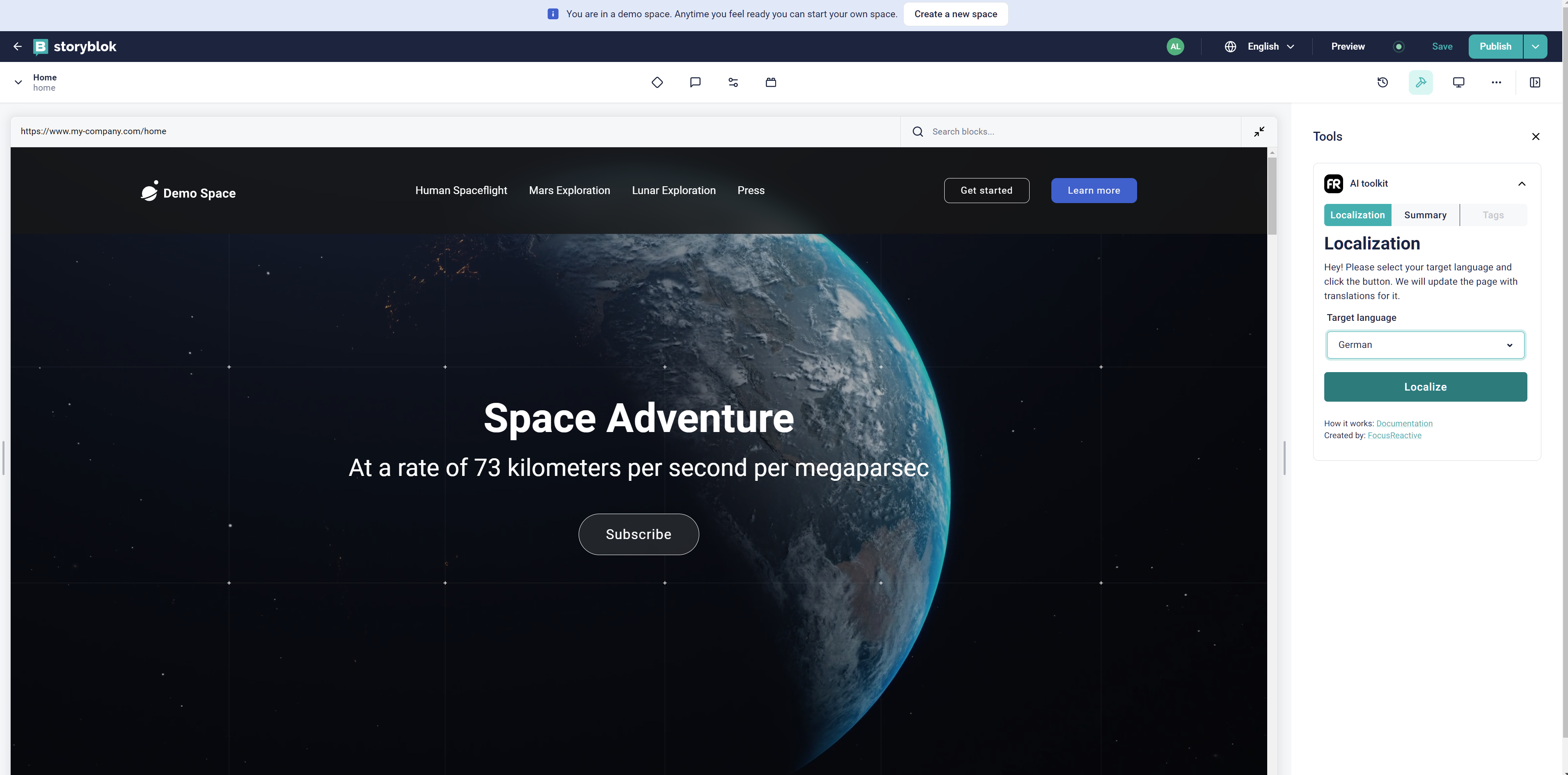Collapse the AI toolkit section chevron

(1522, 184)
